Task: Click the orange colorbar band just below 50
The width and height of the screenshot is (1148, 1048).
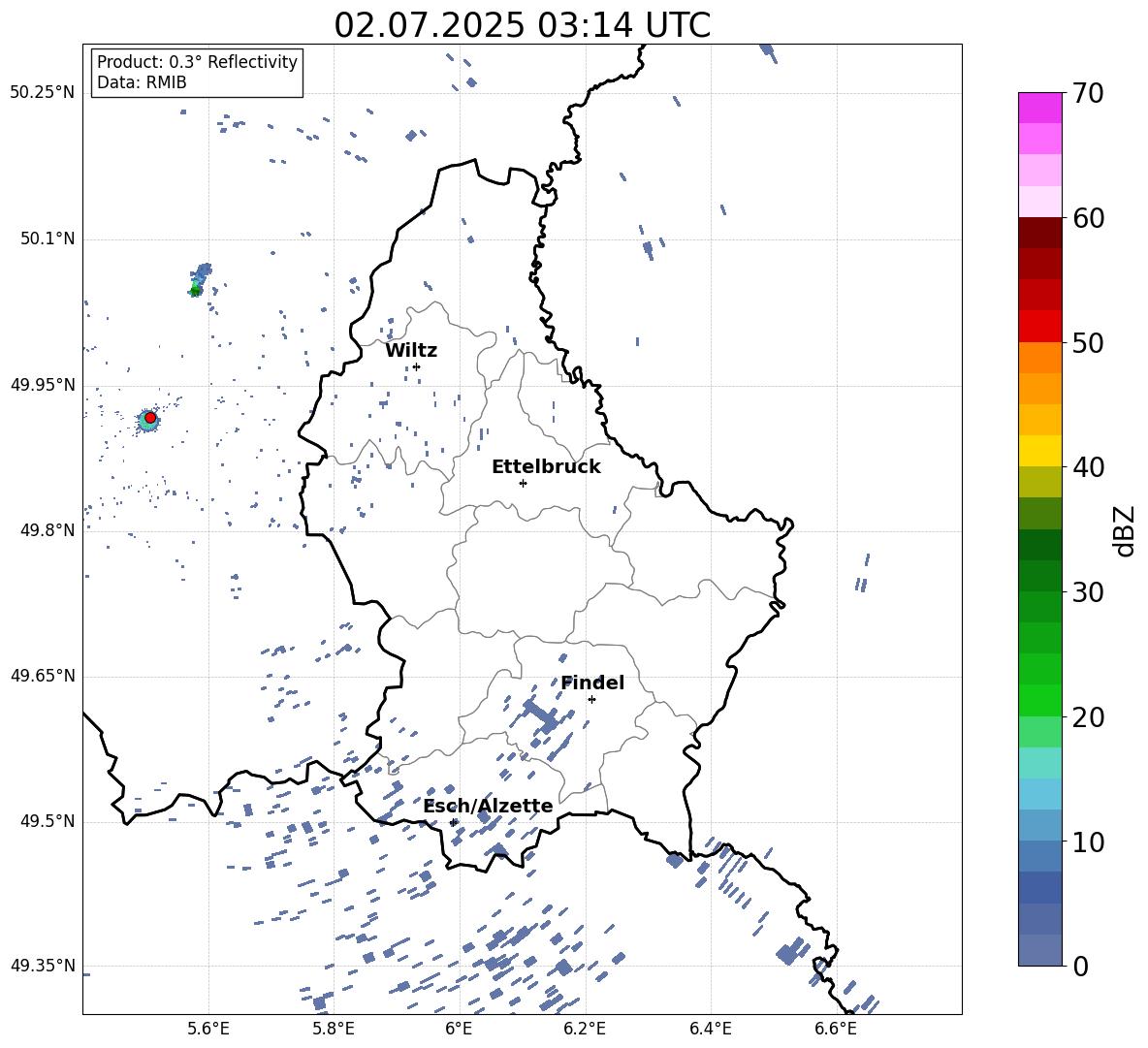Action: click(x=1039, y=358)
